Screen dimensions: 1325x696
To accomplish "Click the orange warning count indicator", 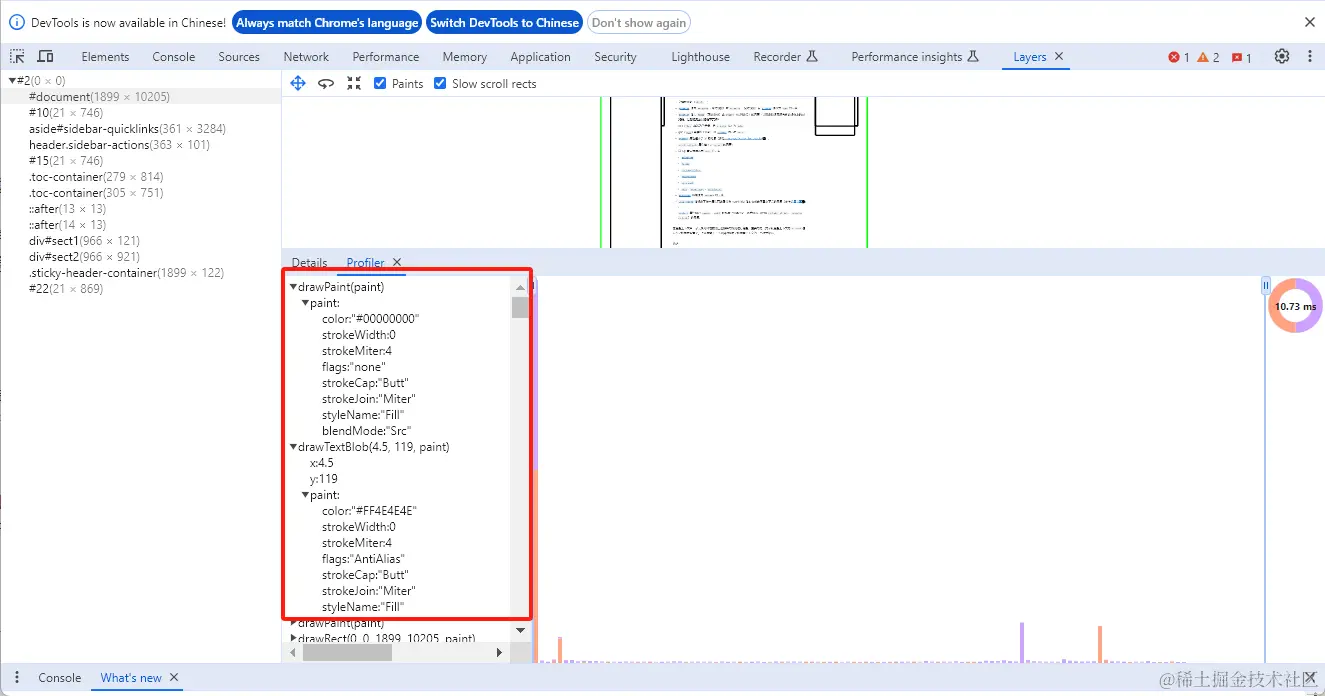I will point(1208,57).
